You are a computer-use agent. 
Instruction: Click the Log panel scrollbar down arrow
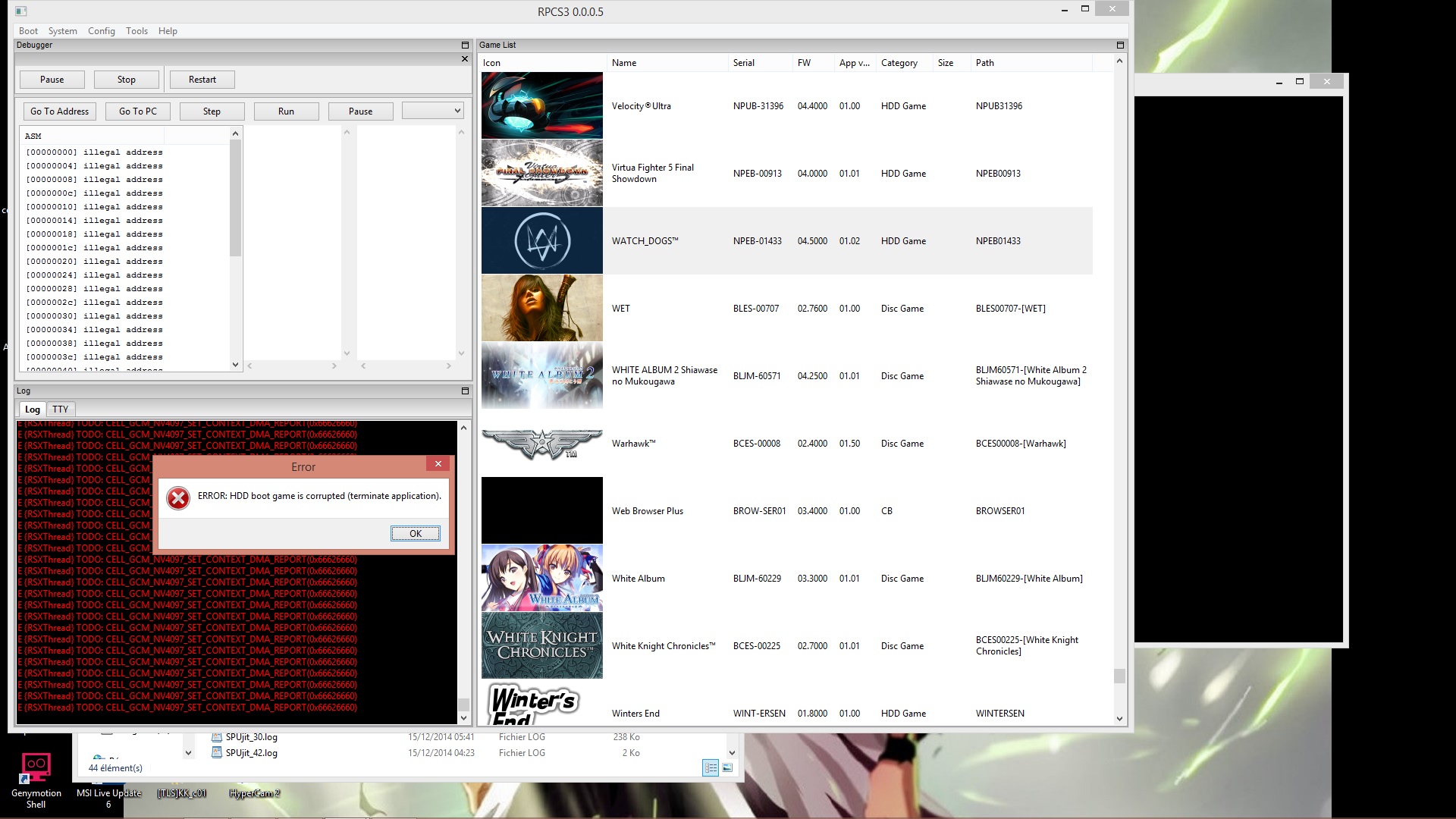[x=463, y=717]
